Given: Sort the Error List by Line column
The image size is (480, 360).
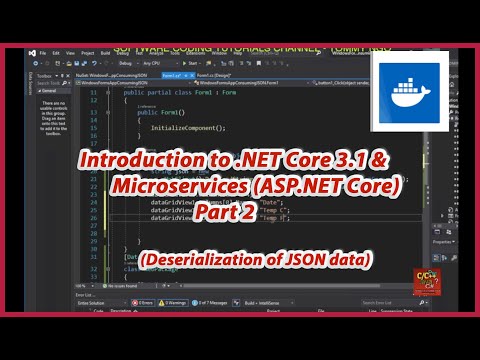Looking at the screenshot, I should (x=372, y=311).
